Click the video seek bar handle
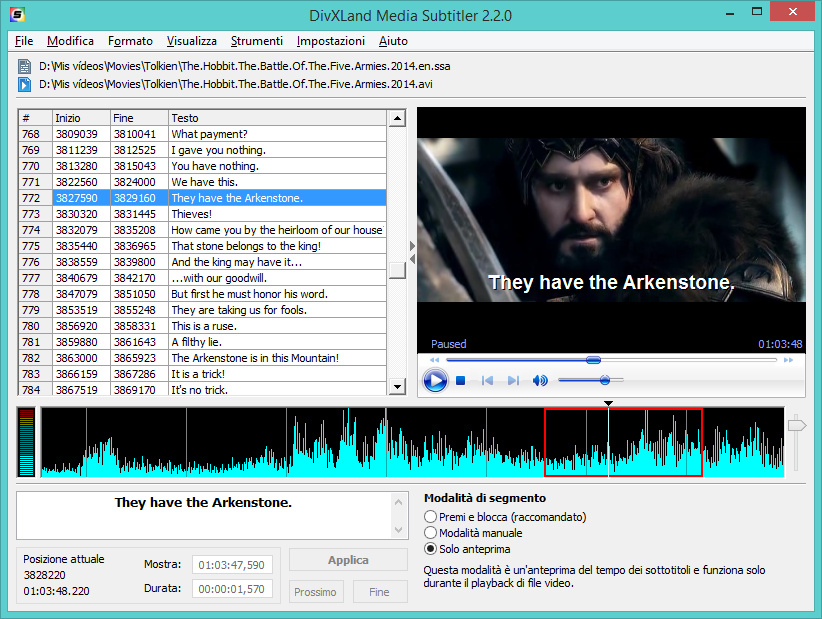 click(x=593, y=360)
